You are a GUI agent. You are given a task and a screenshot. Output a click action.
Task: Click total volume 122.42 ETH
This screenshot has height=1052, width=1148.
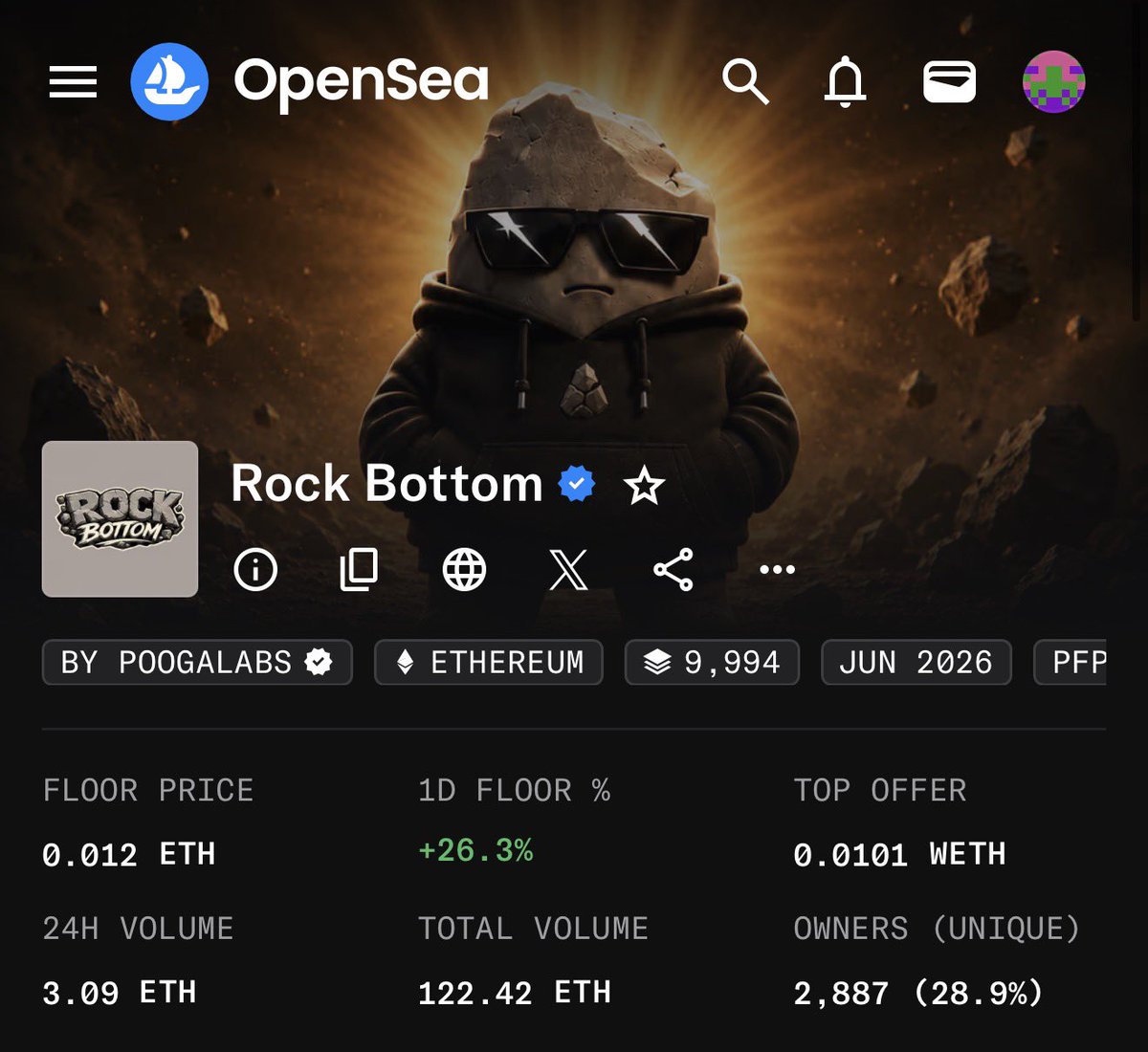tap(515, 993)
